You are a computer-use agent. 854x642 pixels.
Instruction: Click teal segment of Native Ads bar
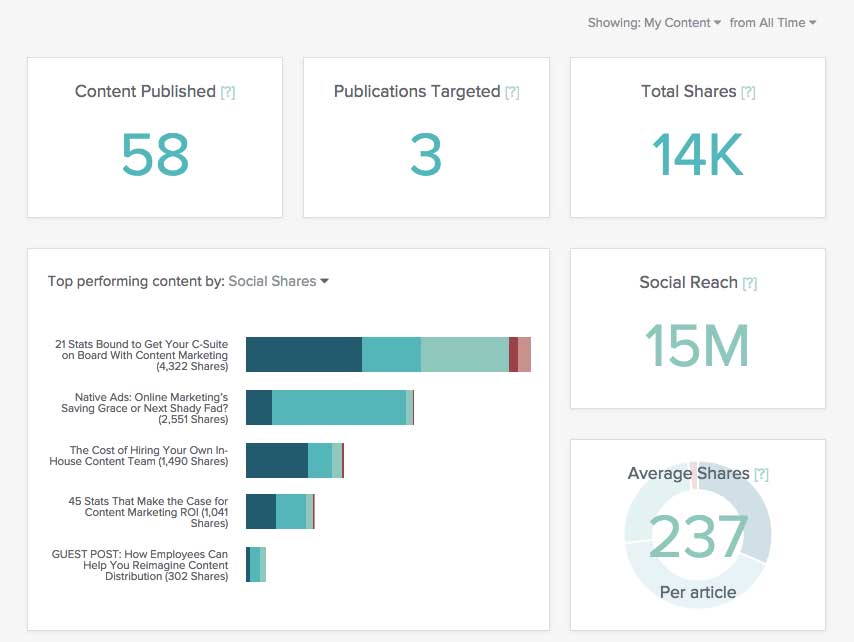coord(339,407)
